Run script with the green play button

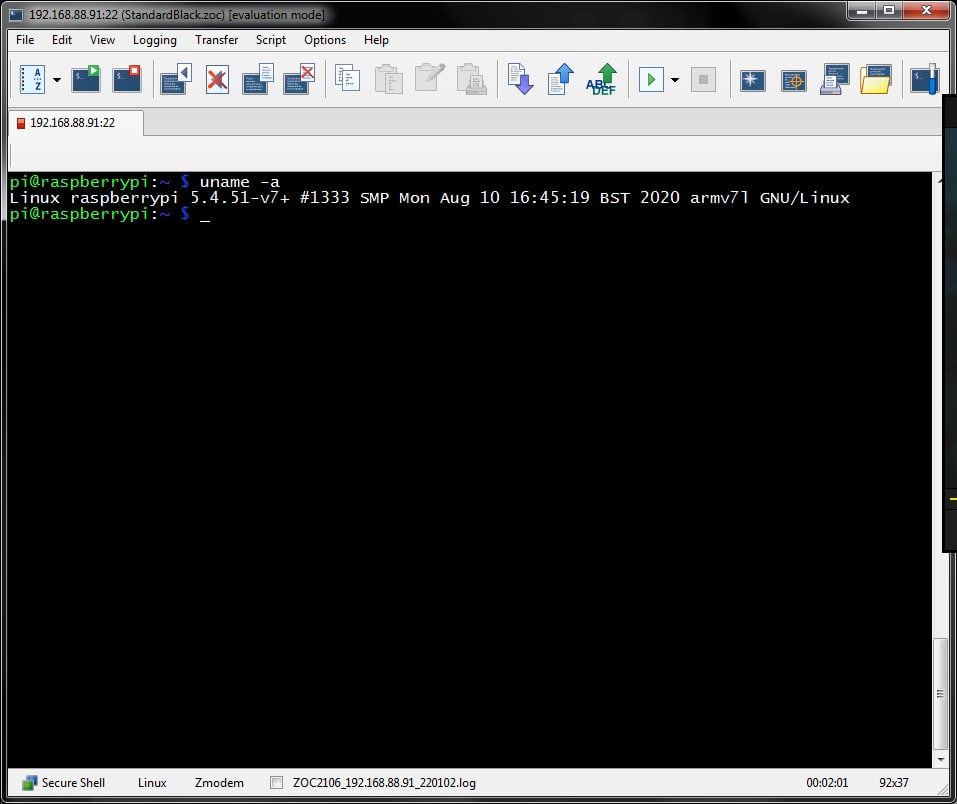(651, 80)
